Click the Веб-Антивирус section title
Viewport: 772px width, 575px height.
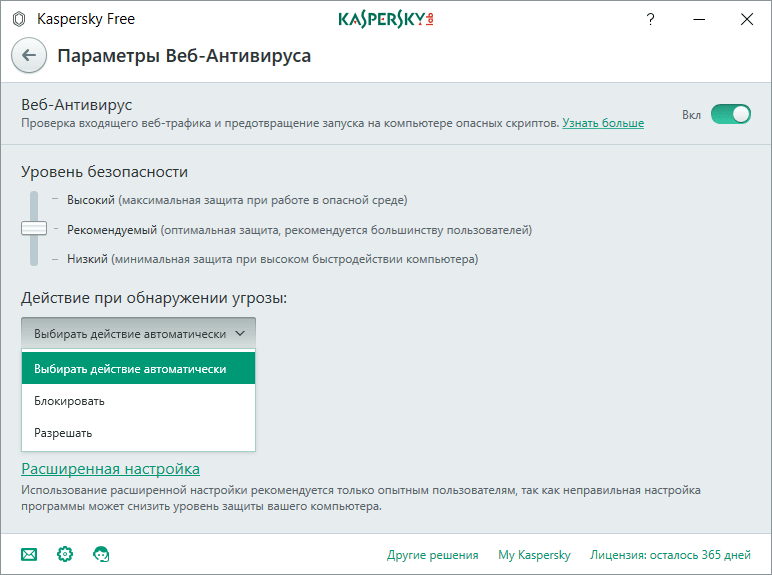[x=76, y=104]
